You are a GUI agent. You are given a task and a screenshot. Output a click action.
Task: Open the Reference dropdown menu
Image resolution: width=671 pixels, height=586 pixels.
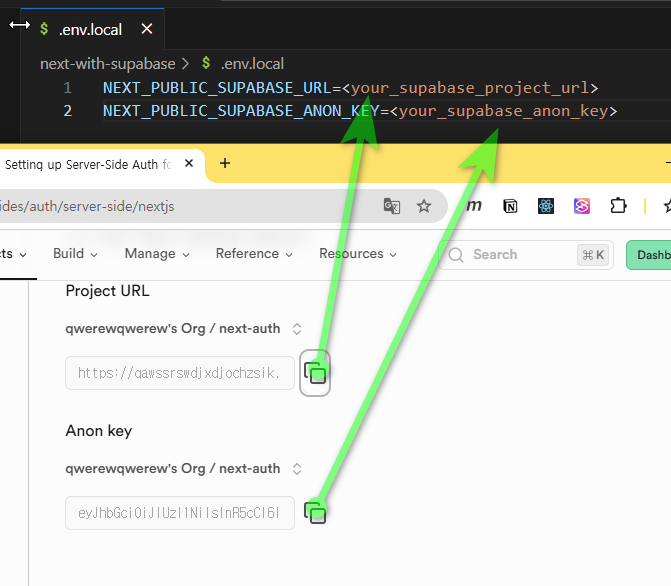point(254,254)
